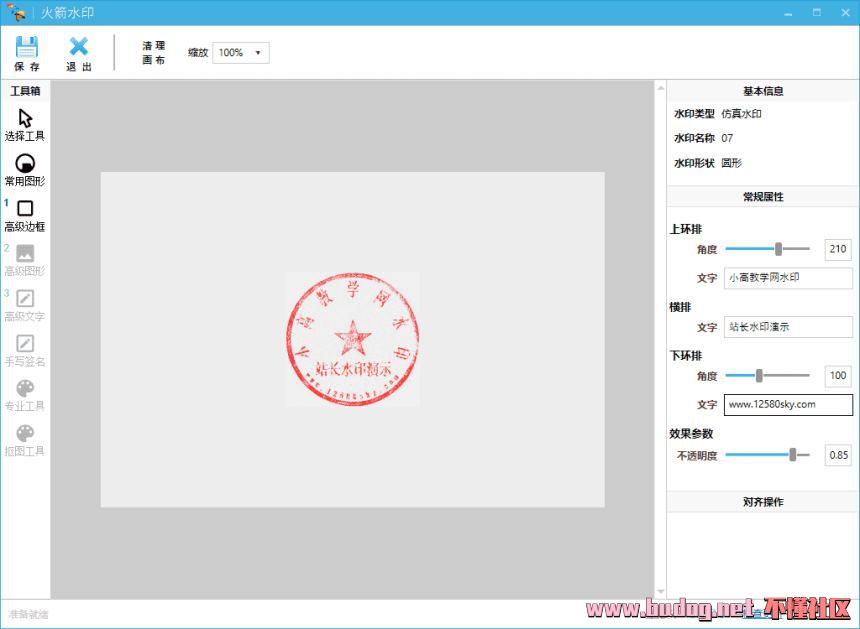
Task: Open the 抠图工具 cutout tool
Action: point(25,433)
